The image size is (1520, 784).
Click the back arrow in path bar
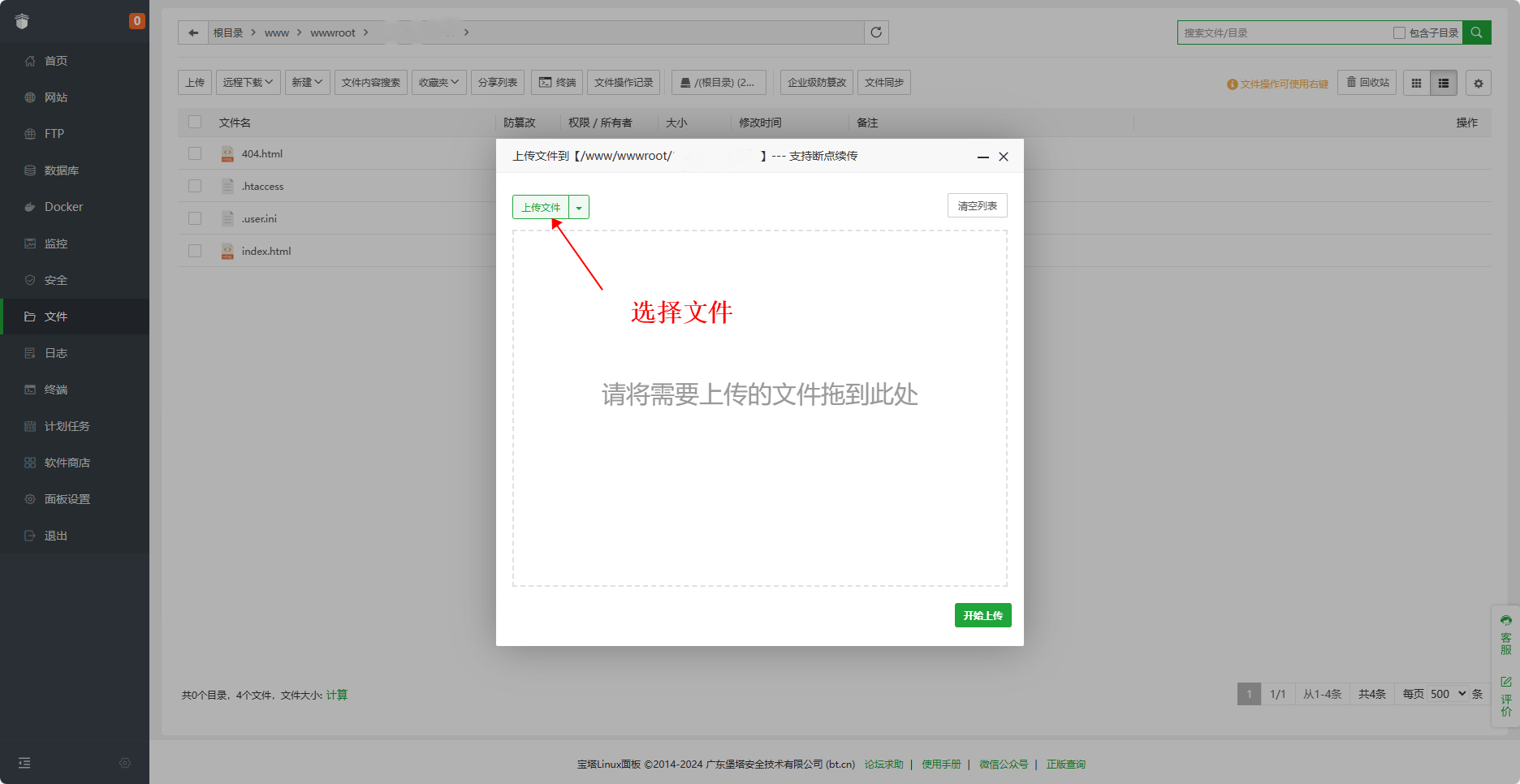(193, 32)
